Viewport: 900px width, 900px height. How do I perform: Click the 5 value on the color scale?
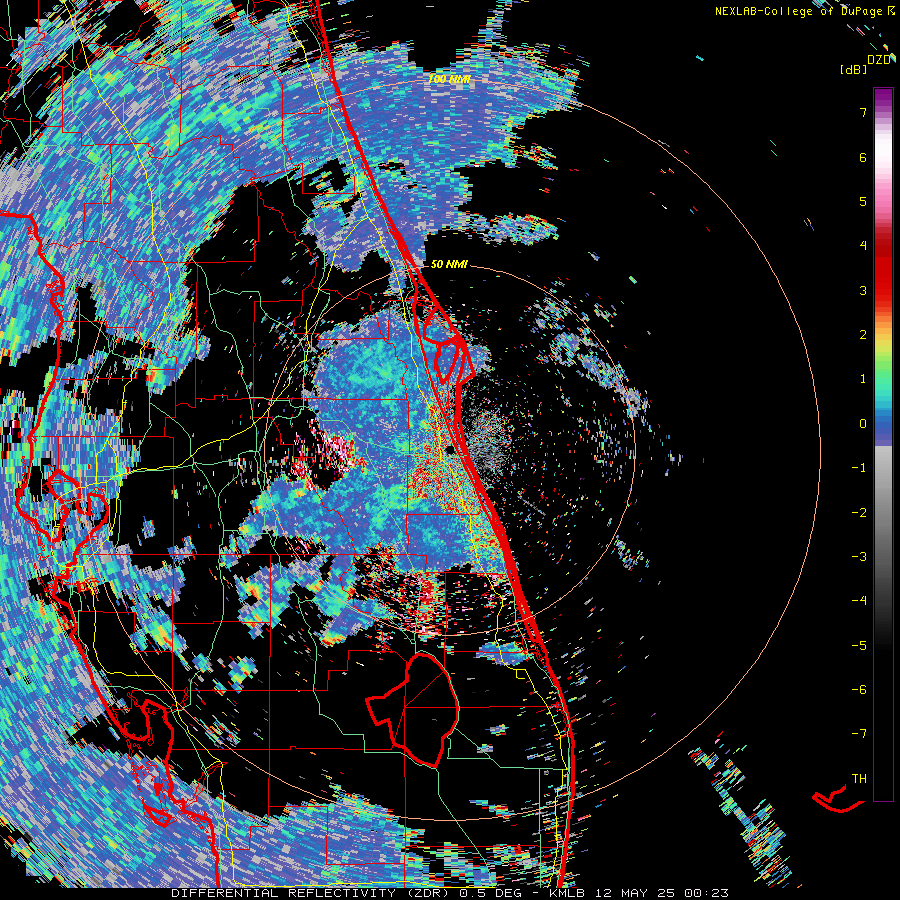[x=863, y=201]
